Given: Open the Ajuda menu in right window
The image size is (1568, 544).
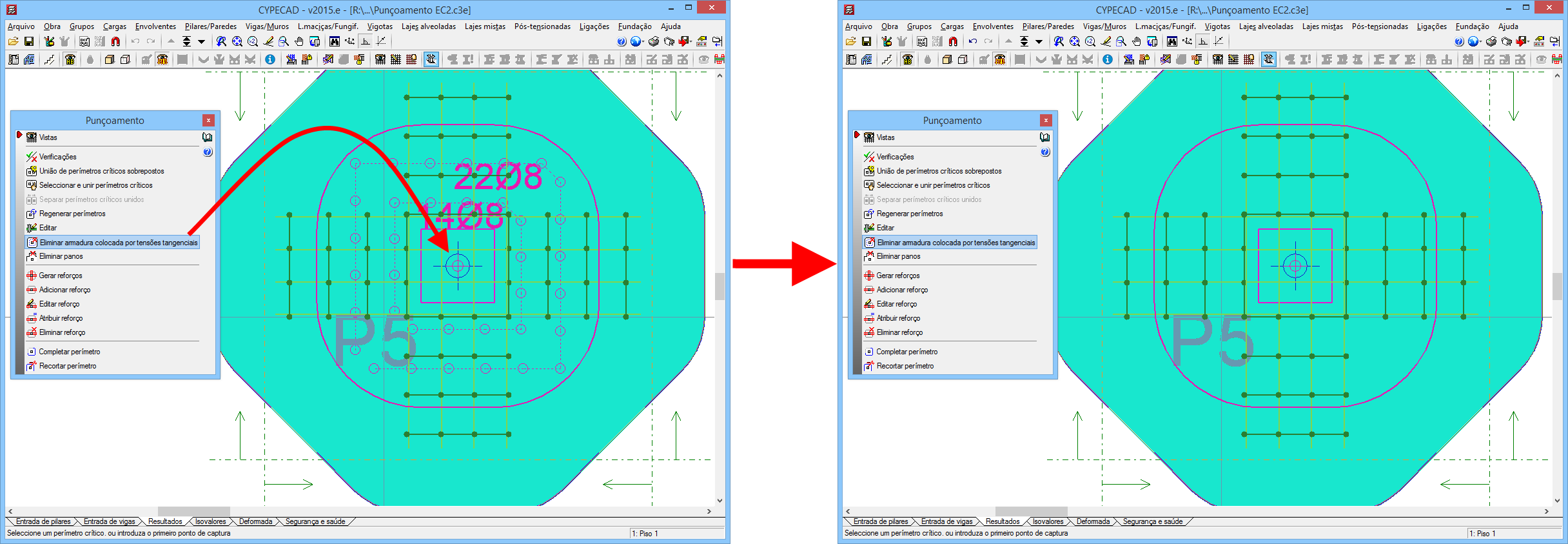Looking at the screenshot, I should [x=1508, y=26].
